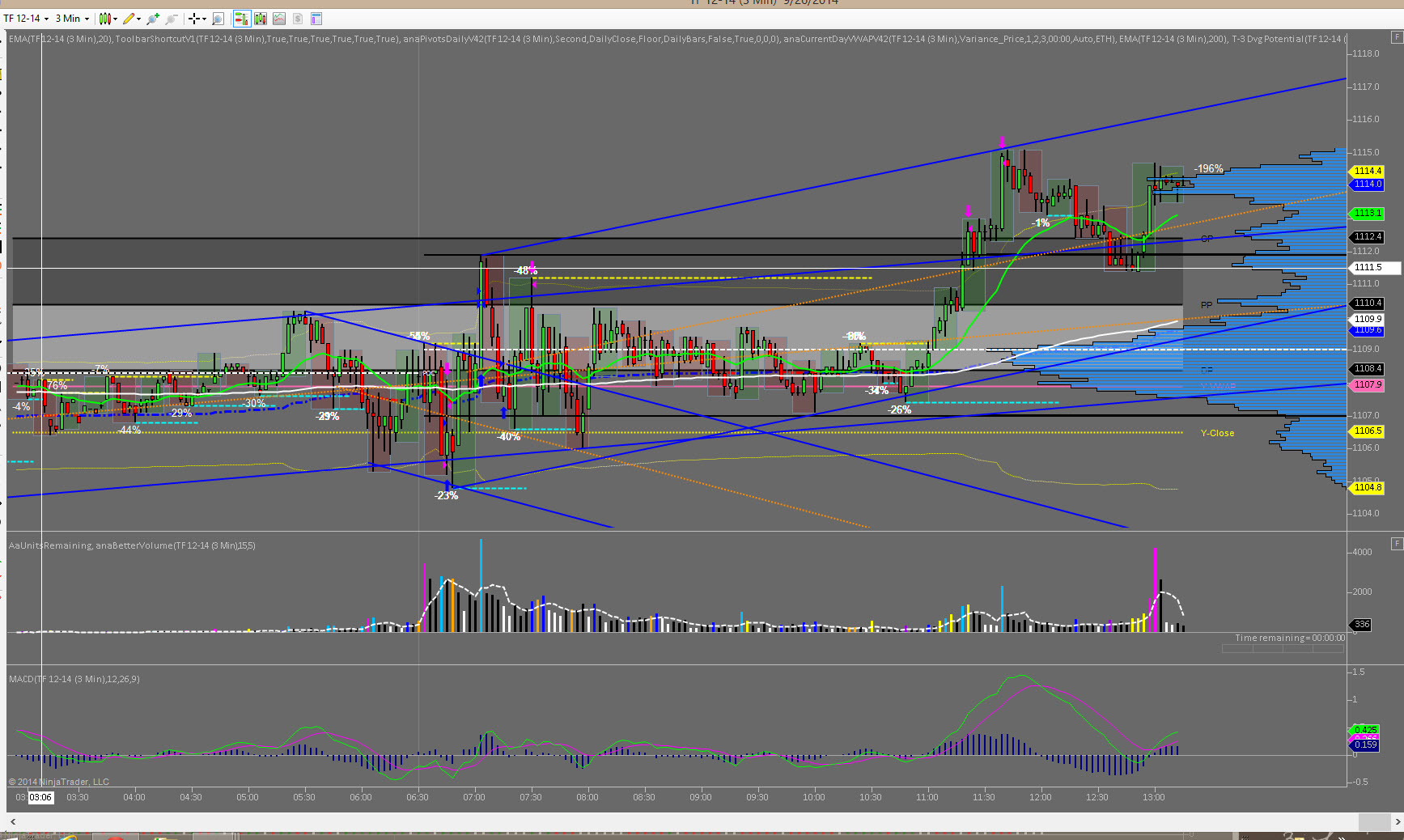
Task: Click the scroll left arrow of horizontal scrollbar
Action: 12,821
